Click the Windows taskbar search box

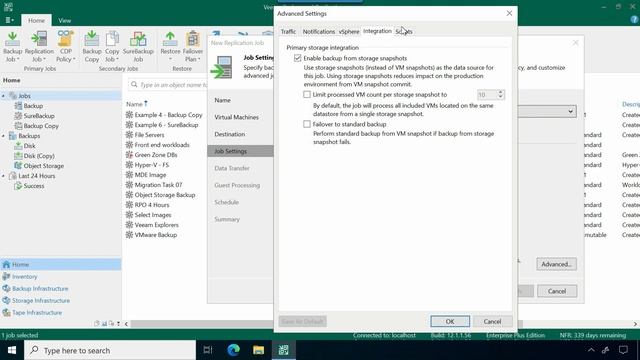click(110, 350)
